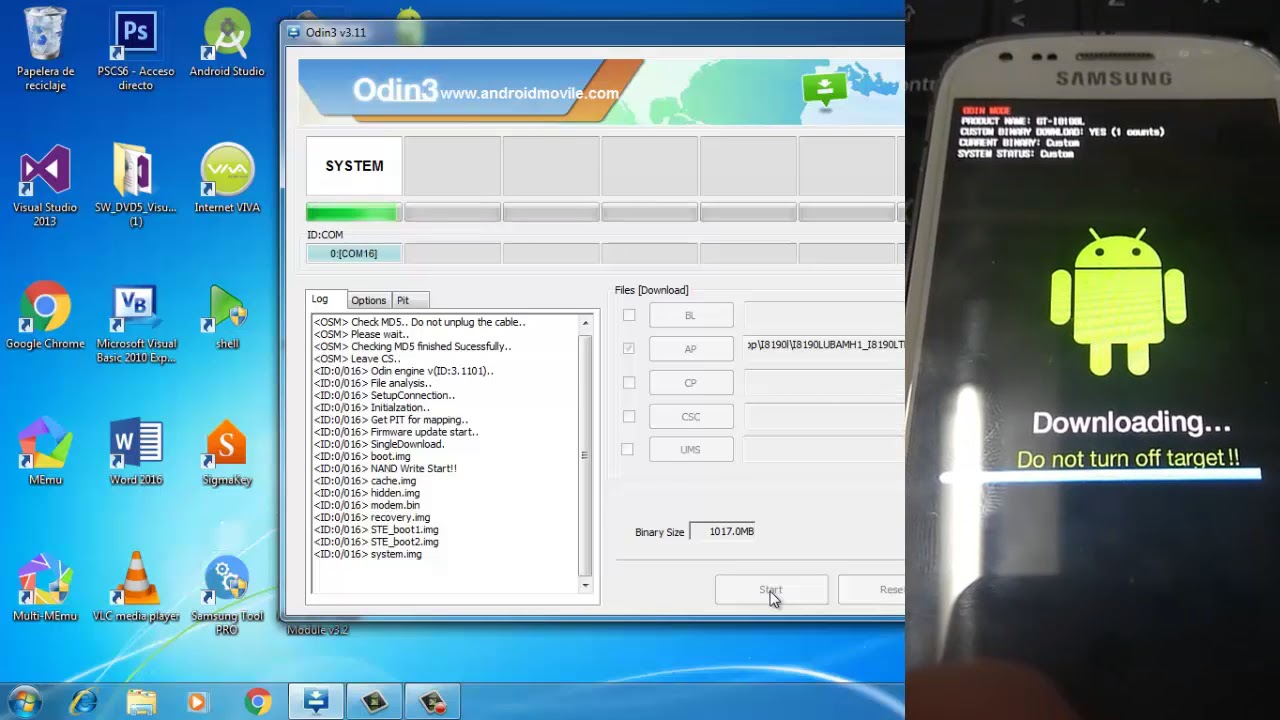Open Chrome from the taskbar
Viewport: 1280px width, 720px height.
pyautogui.click(x=258, y=702)
